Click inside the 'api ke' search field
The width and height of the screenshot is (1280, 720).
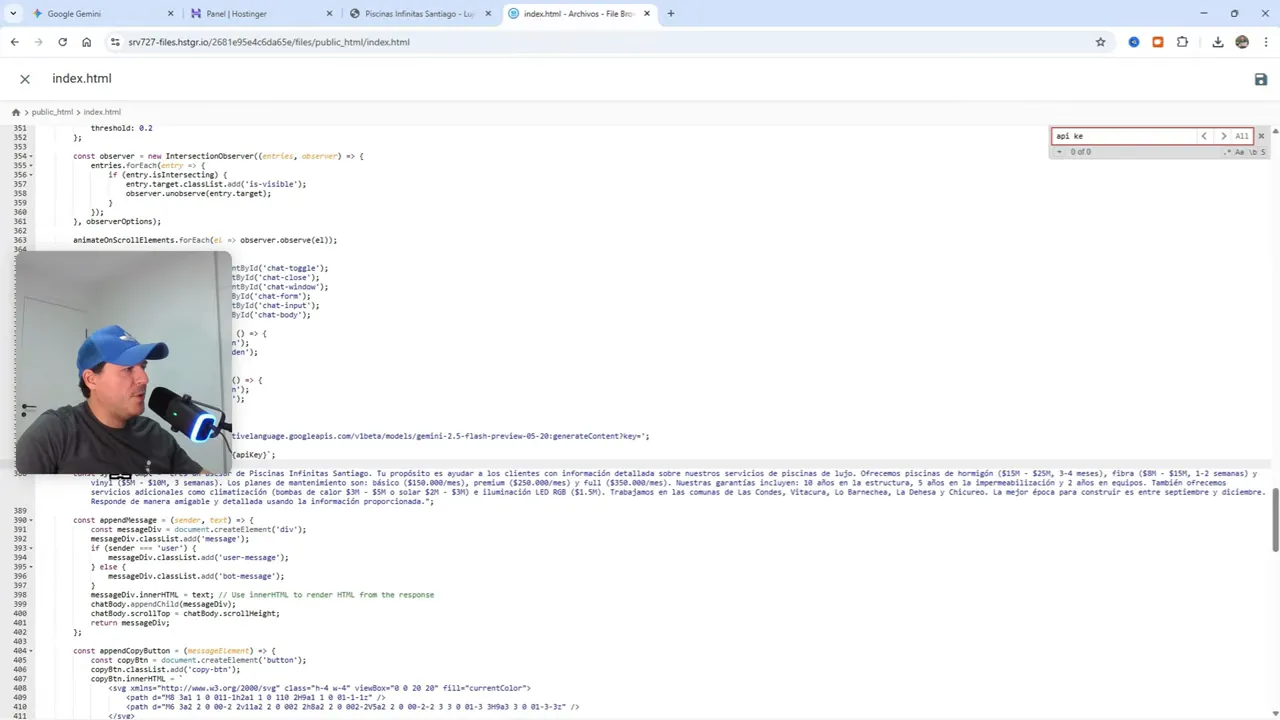point(1120,136)
